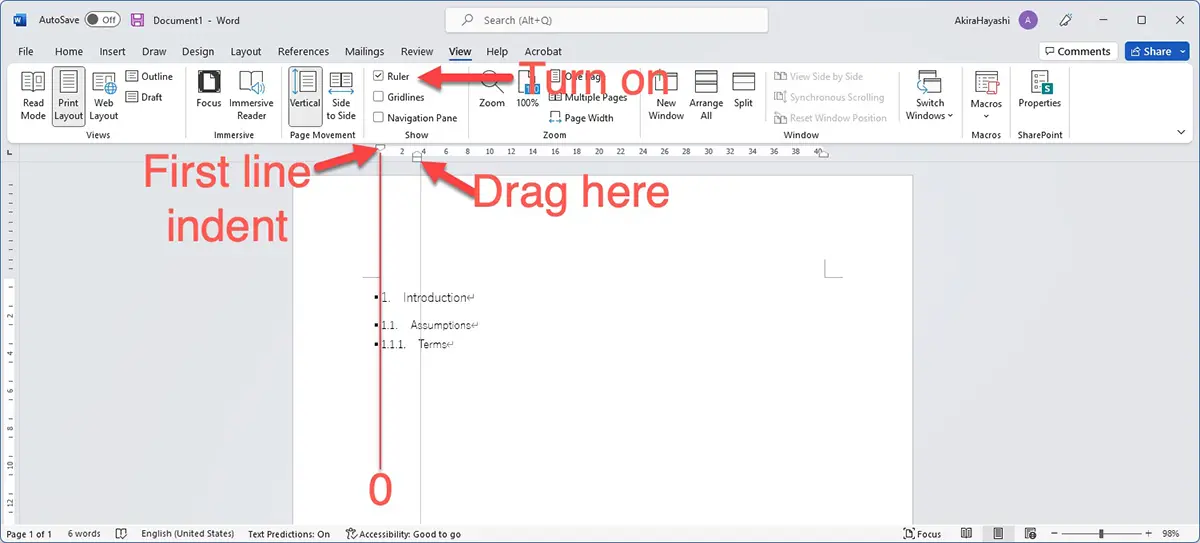
Task: Click the tab selector at ruler's left end
Action: click(9, 152)
